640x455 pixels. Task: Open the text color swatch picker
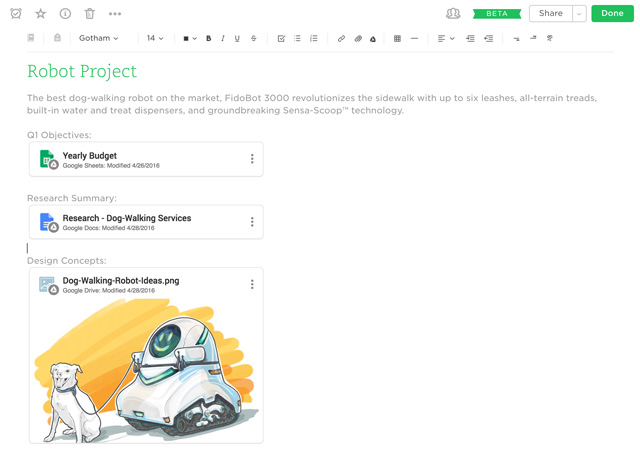tap(189, 39)
